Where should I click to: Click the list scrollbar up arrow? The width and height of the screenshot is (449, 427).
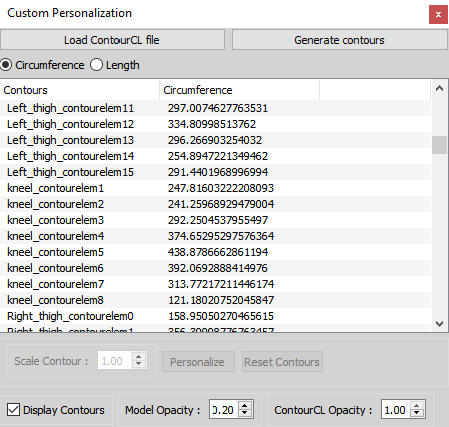[x=439, y=88]
